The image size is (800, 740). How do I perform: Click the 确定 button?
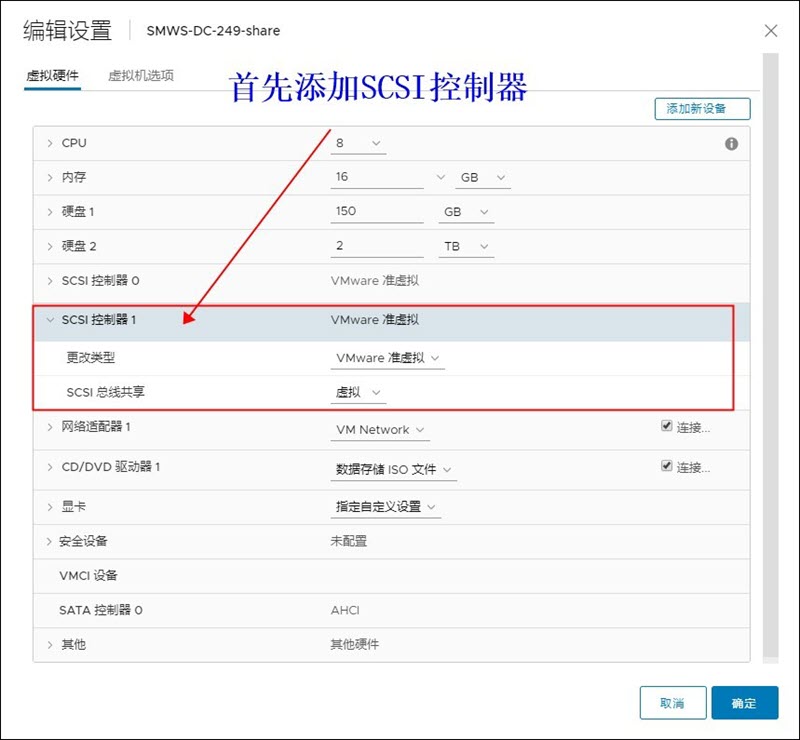tap(744, 703)
